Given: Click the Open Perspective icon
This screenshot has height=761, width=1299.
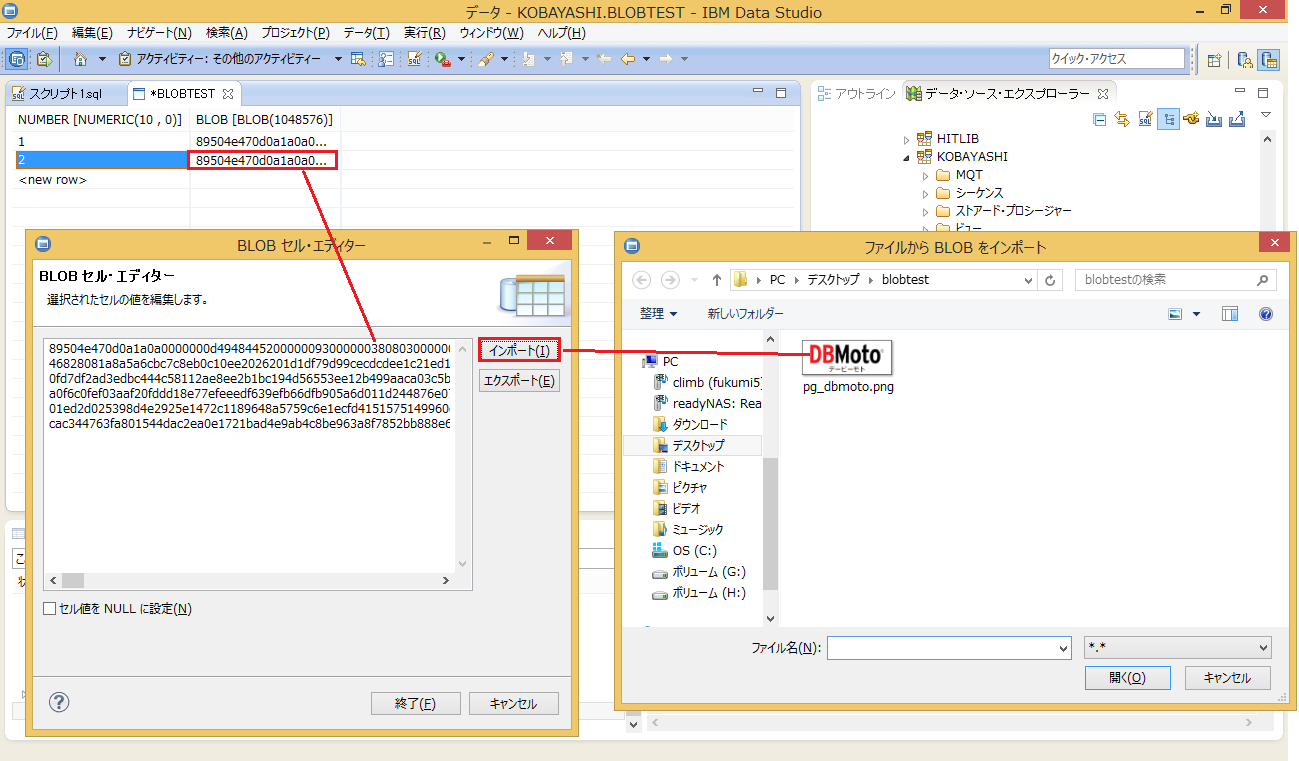Looking at the screenshot, I should 1214,59.
